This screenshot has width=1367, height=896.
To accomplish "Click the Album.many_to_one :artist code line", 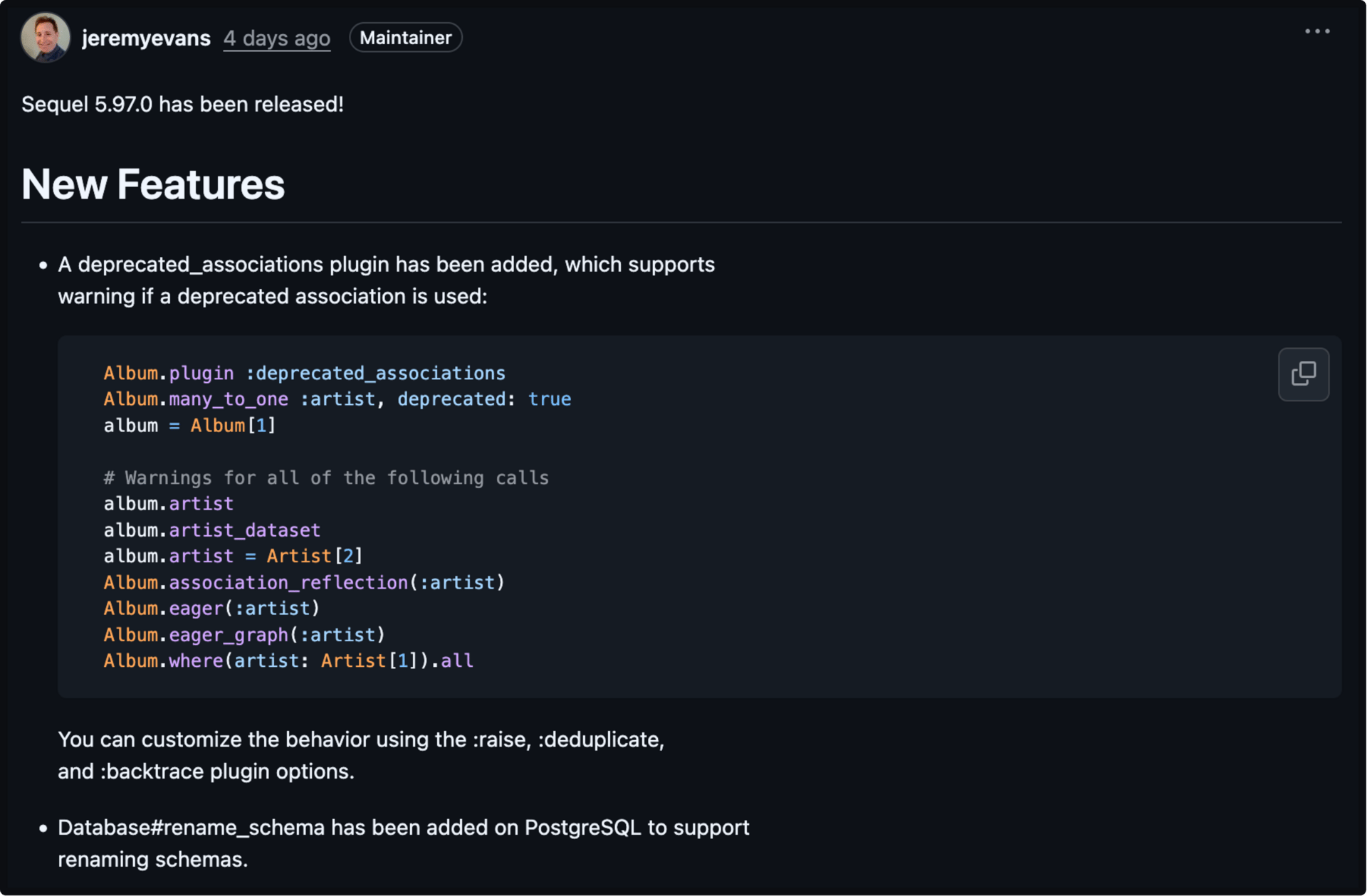I will 337,399.
